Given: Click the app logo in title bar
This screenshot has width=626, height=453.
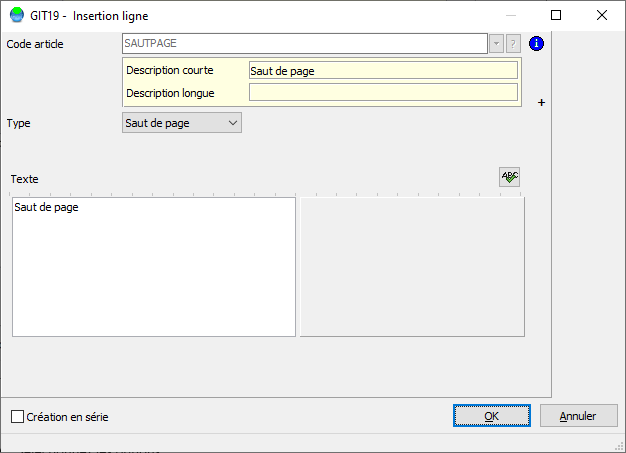Looking at the screenshot, I should [17, 15].
